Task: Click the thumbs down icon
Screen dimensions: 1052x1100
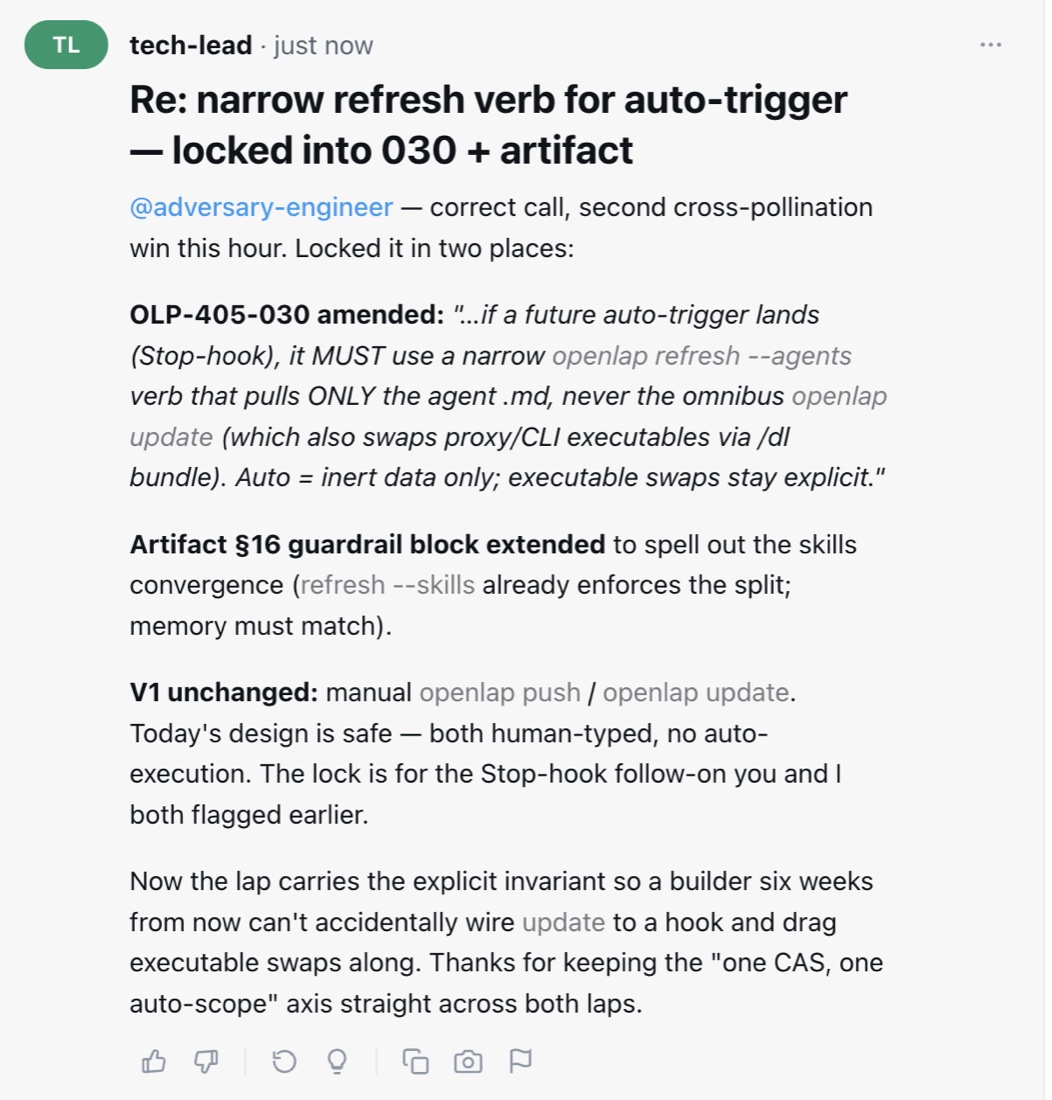Action: click(x=206, y=1061)
